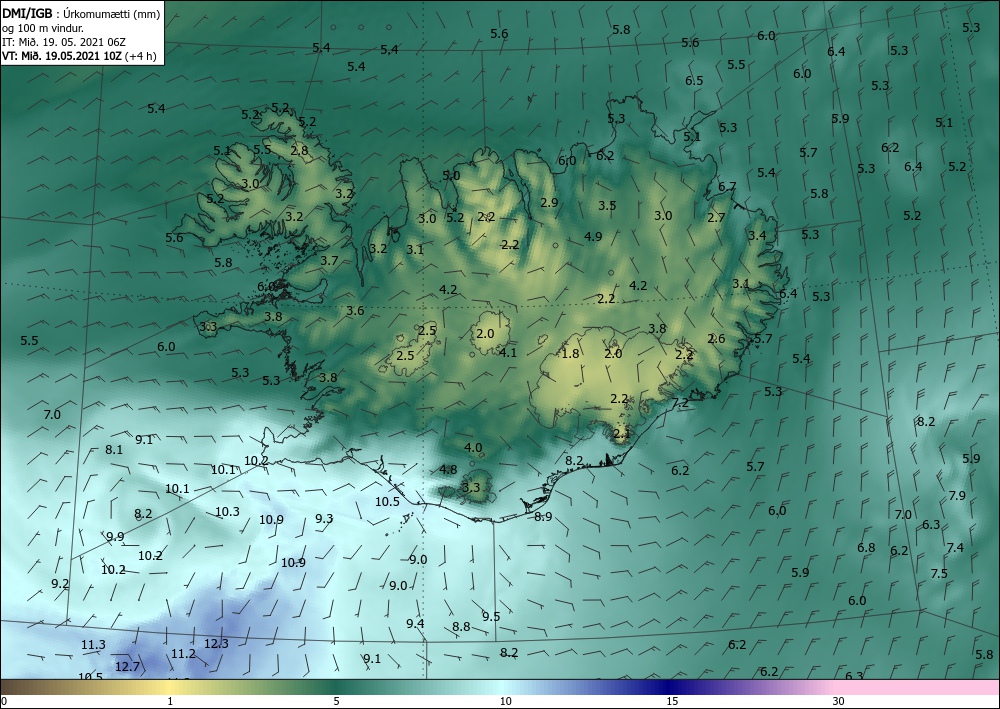Click the colour scale label "5"

pos(336,702)
